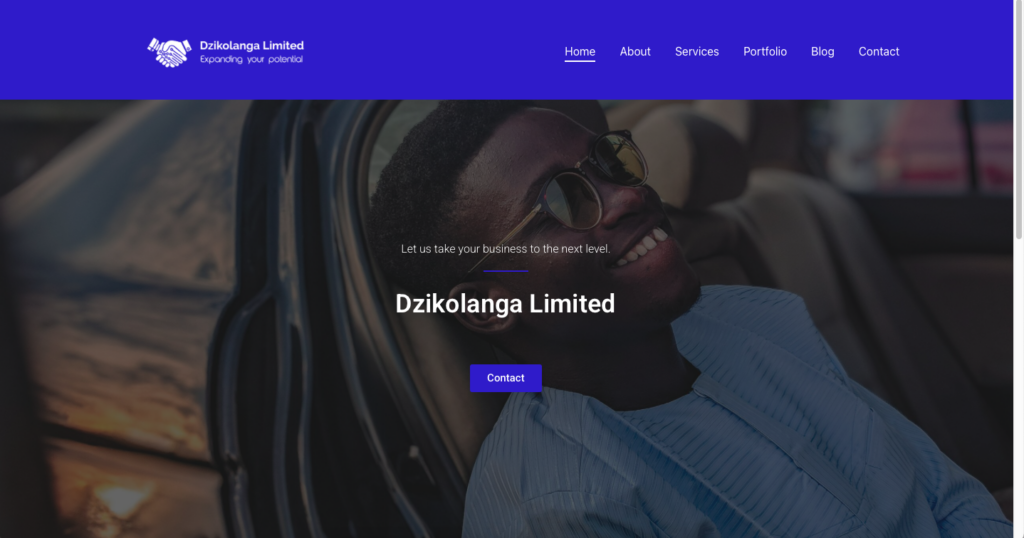
Task: Go to the About page
Action: pos(635,52)
